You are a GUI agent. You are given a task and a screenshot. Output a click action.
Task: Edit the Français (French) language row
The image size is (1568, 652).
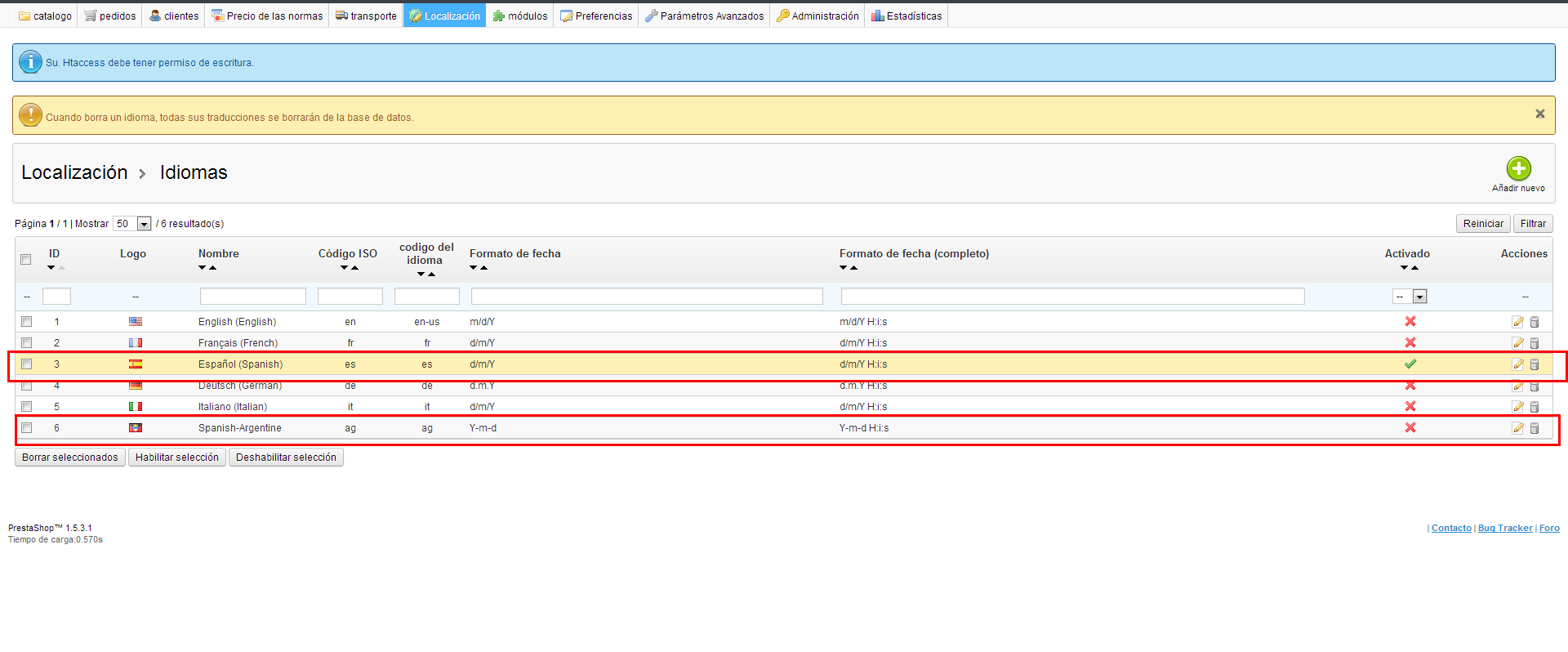(1517, 343)
